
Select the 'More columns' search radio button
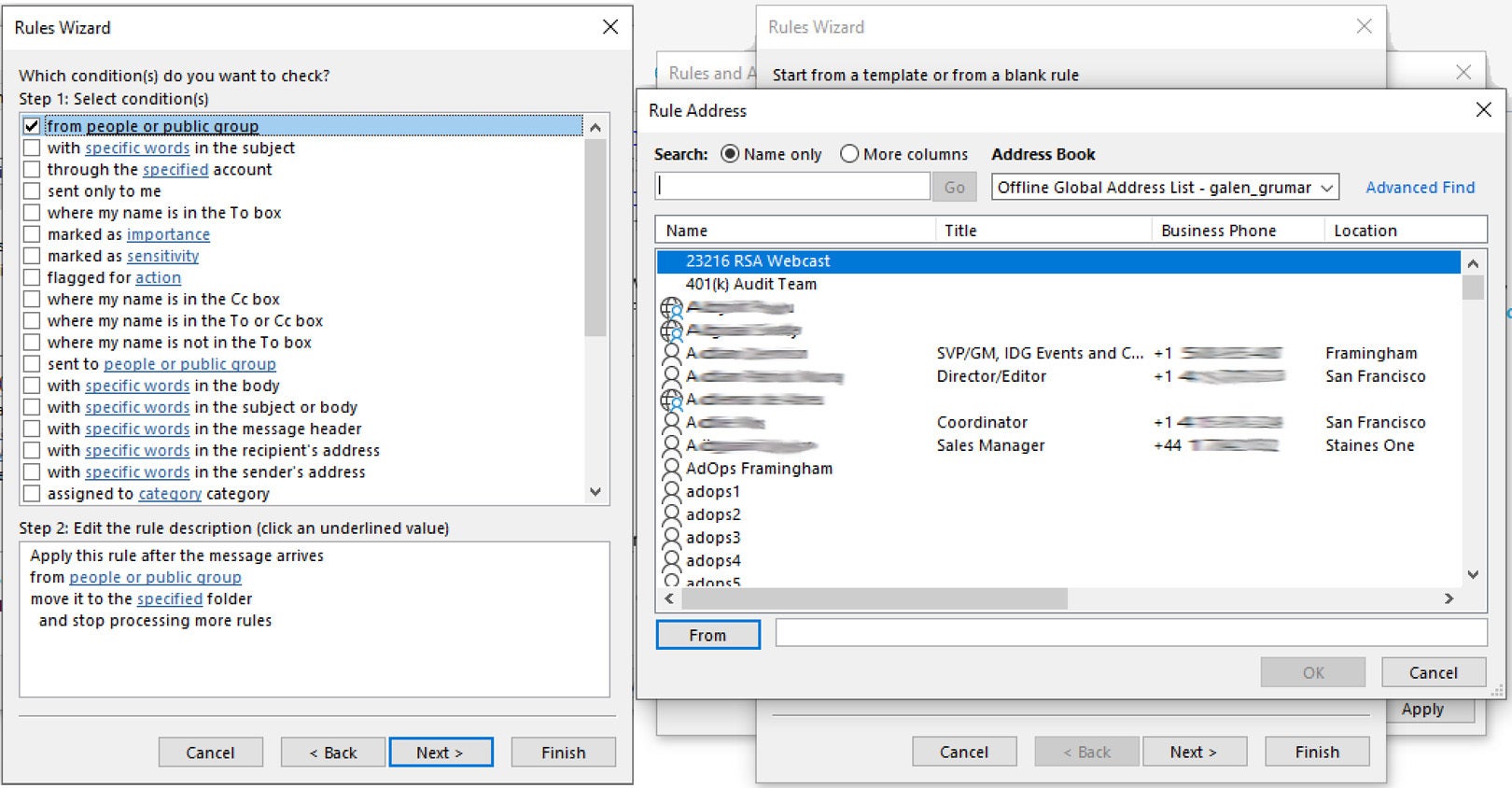coord(849,154)
